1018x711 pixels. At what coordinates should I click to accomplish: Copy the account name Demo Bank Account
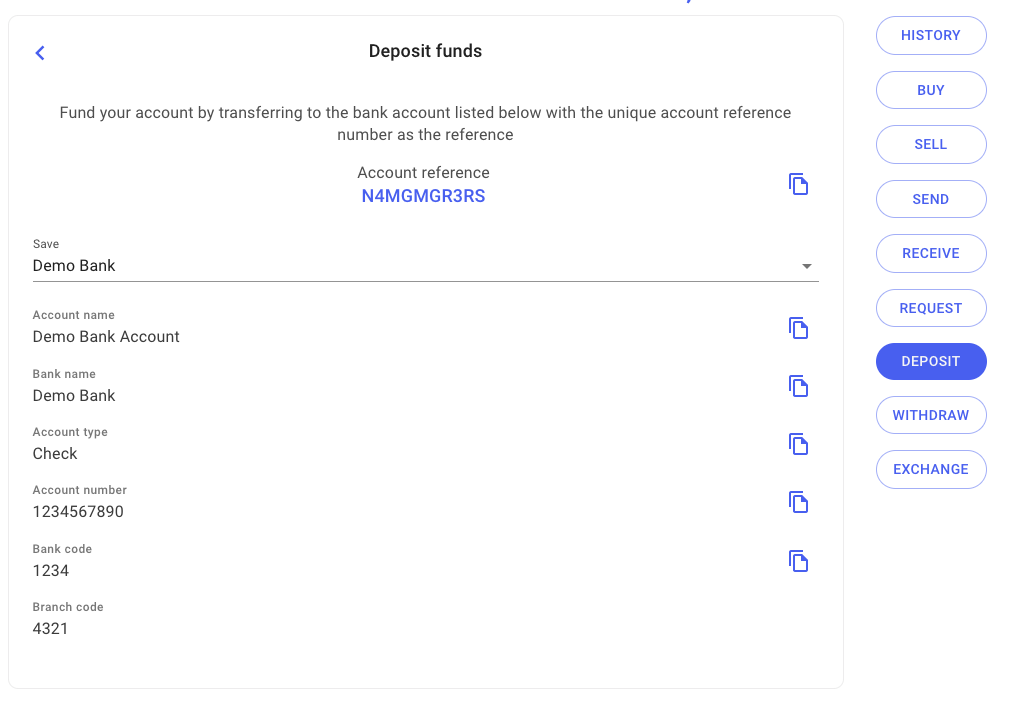[798, 328]
